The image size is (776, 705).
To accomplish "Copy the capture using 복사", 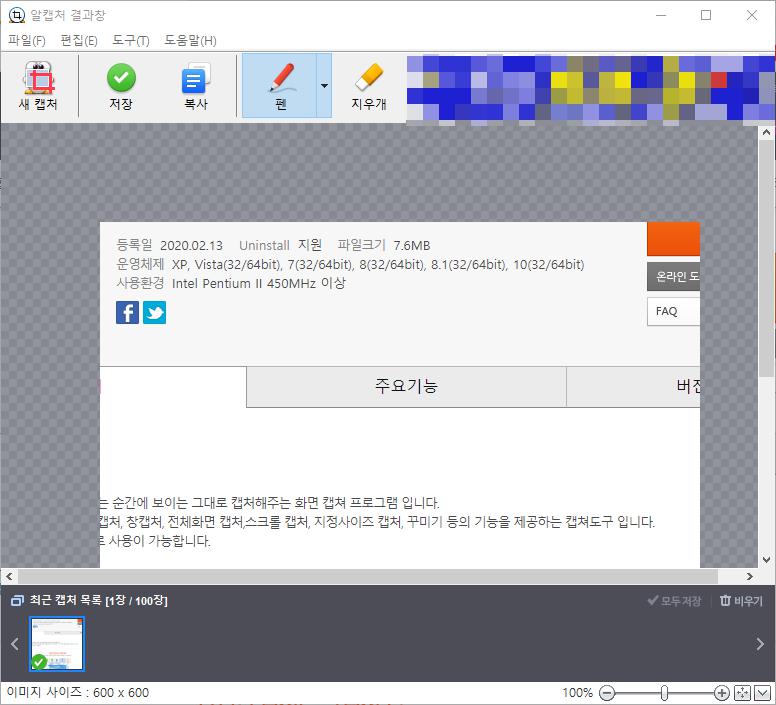I will (196, 86).
